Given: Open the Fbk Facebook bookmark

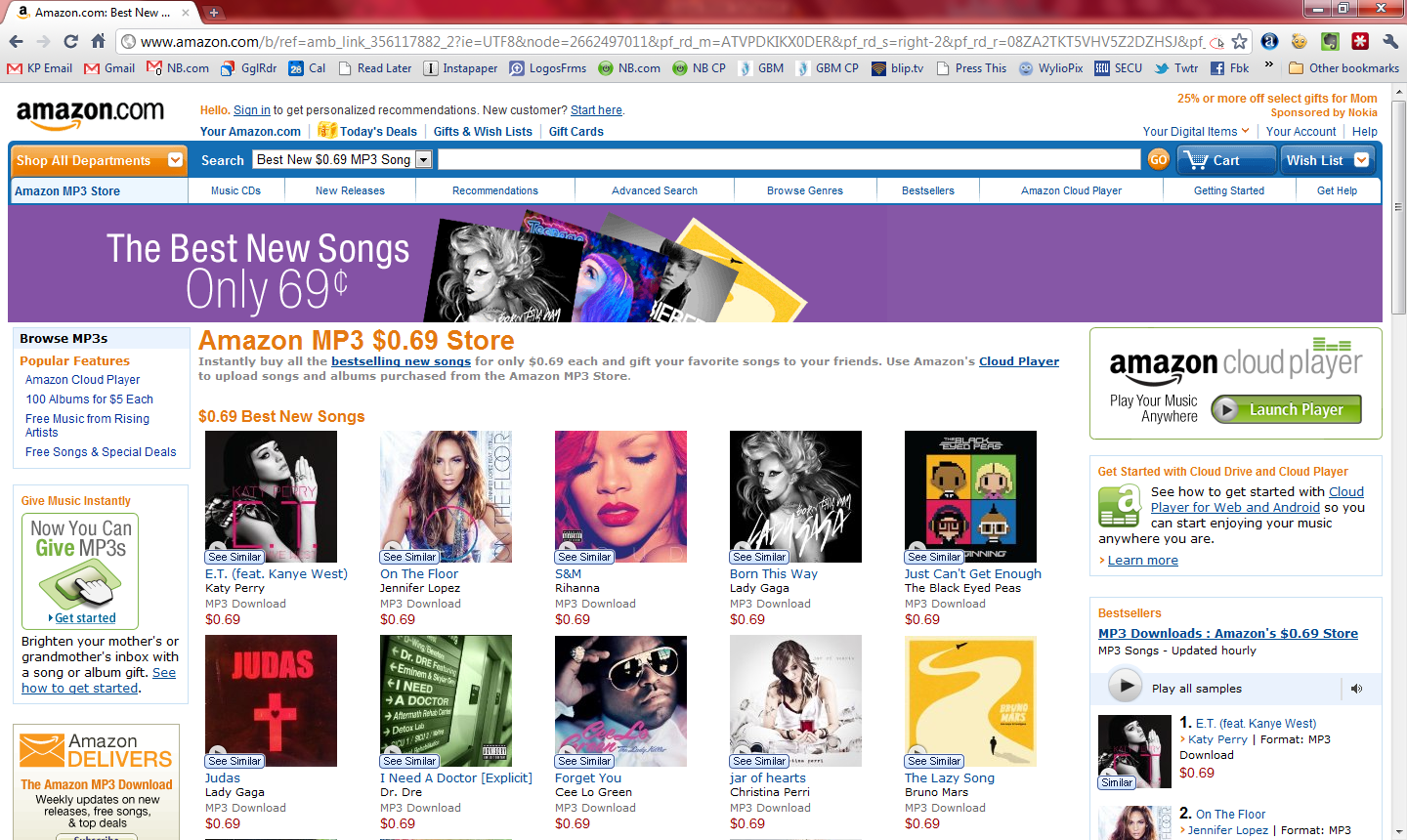Looking at the screenshot, I should [1230, 68].
